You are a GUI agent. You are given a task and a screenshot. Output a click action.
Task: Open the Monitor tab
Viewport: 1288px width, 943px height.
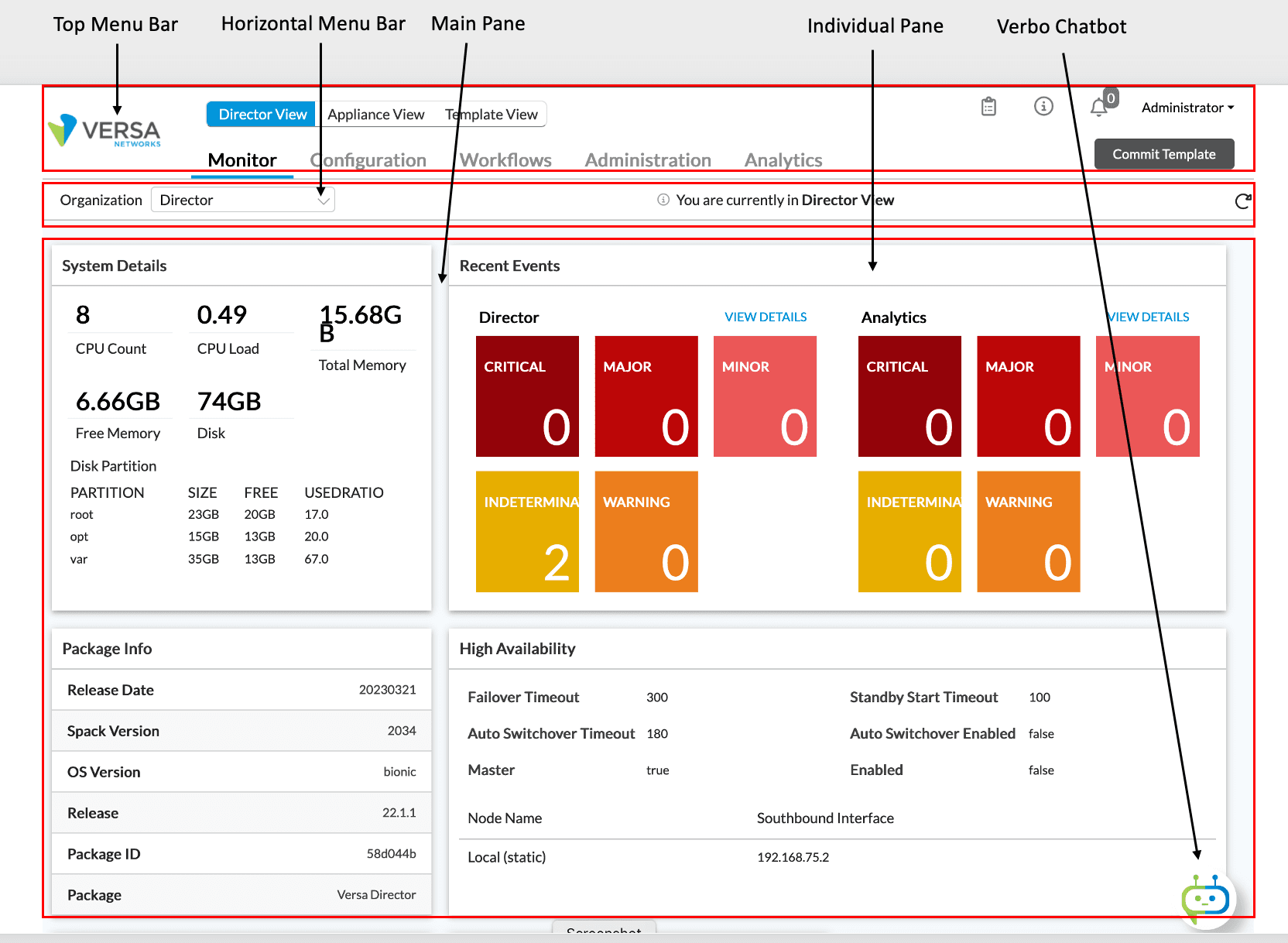click(242, 160)
